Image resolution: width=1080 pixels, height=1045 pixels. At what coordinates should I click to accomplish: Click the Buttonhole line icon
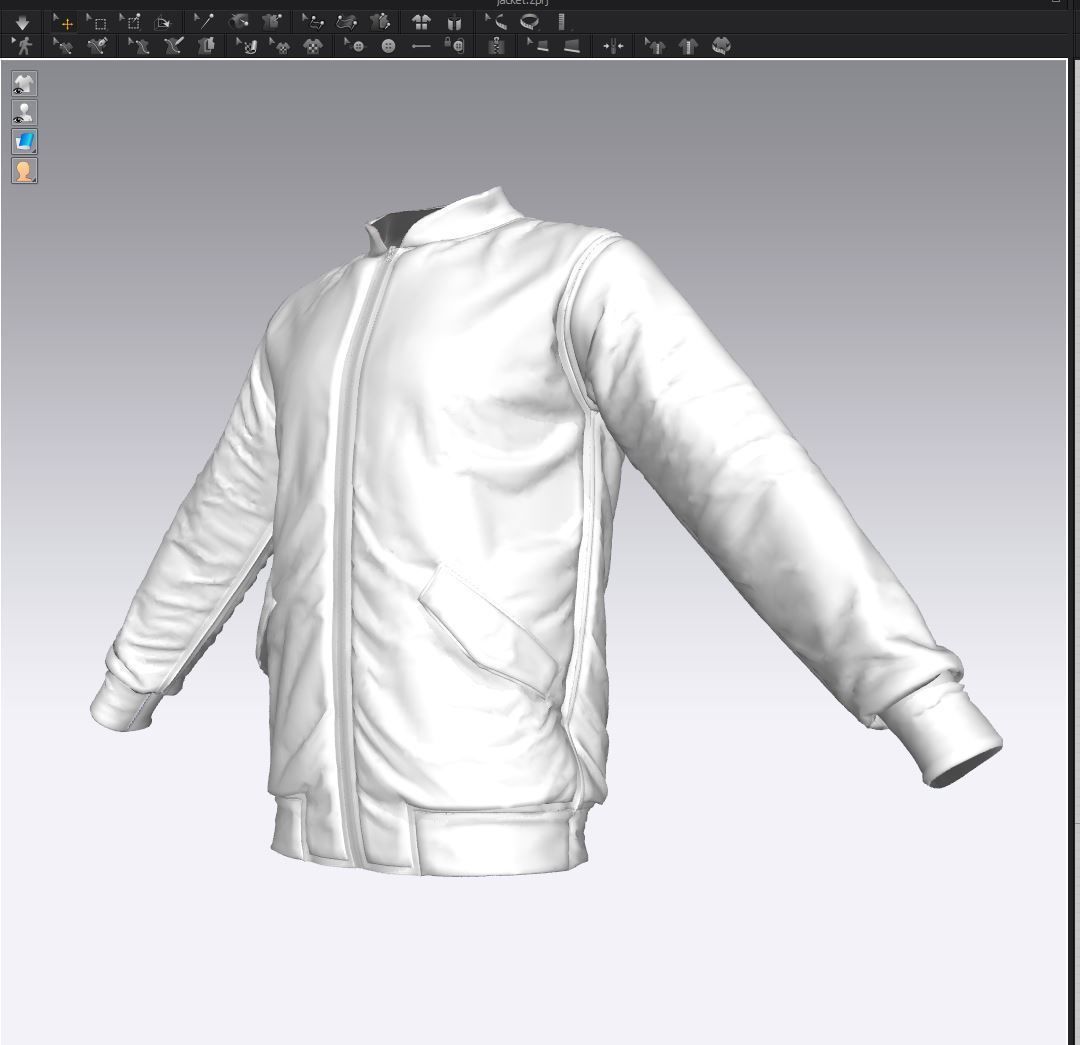[421, 46]
